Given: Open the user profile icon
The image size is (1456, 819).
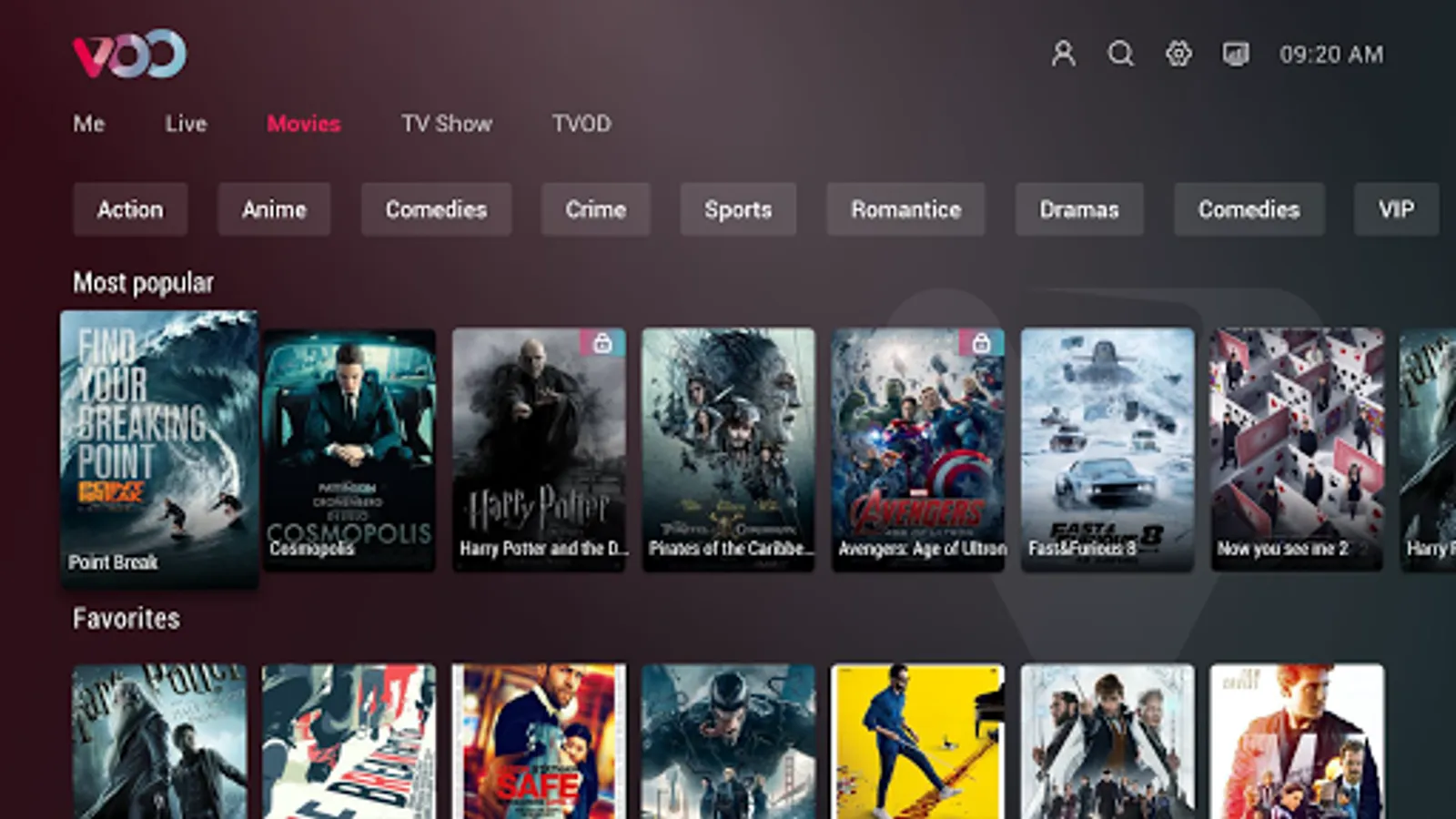Looking at the screenshot, I should point(1063,54).
